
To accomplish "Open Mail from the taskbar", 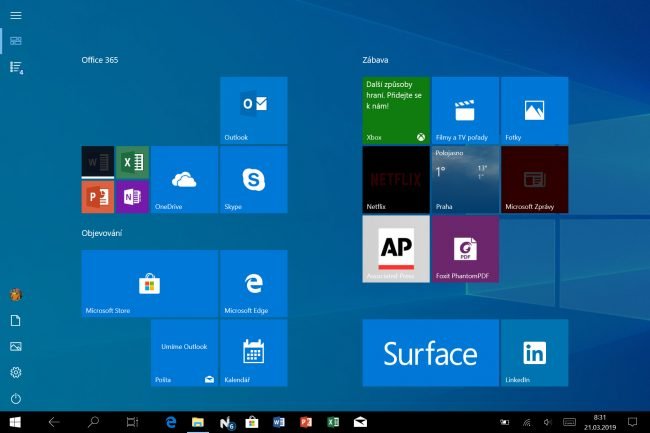I will 360,422.
